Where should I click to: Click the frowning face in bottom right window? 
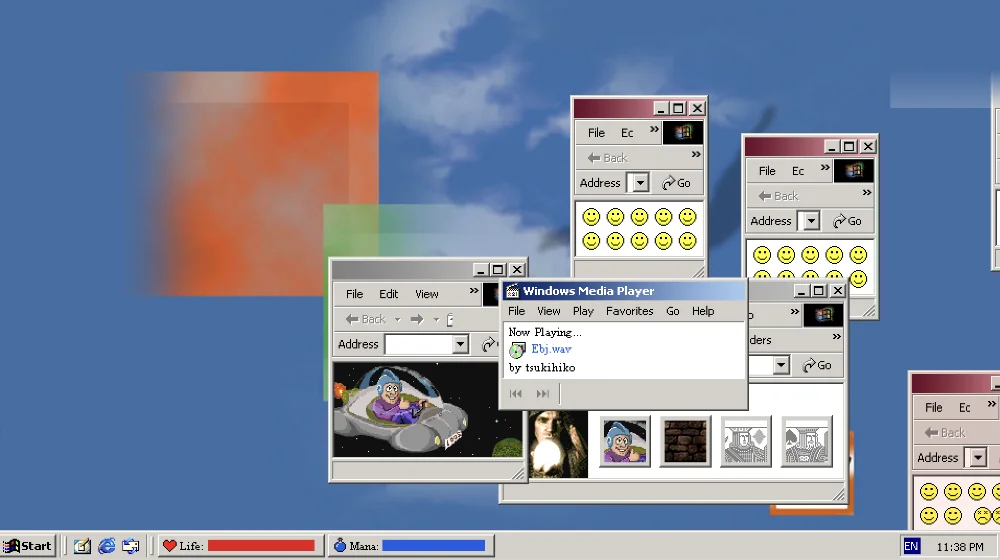click(983, 516)
